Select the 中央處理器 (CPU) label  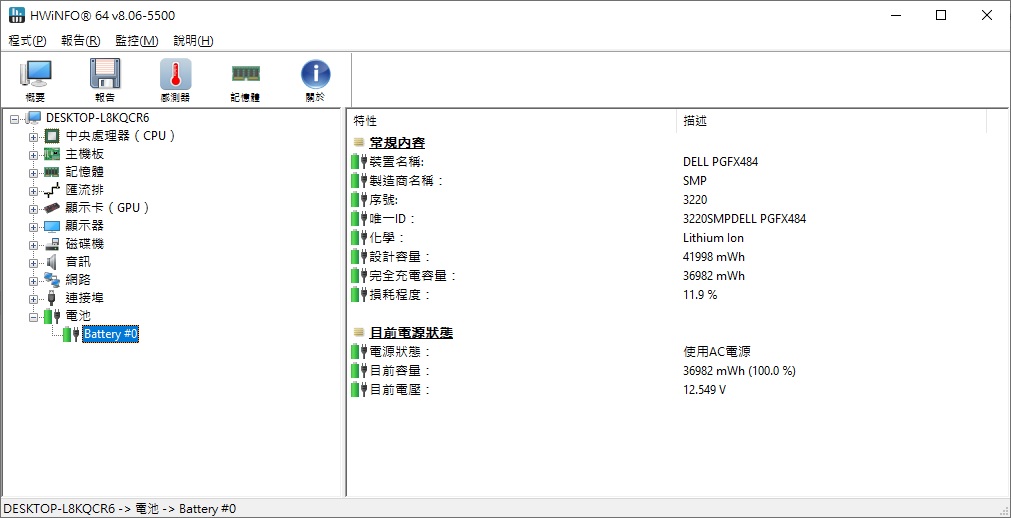(x=121, y=136)
